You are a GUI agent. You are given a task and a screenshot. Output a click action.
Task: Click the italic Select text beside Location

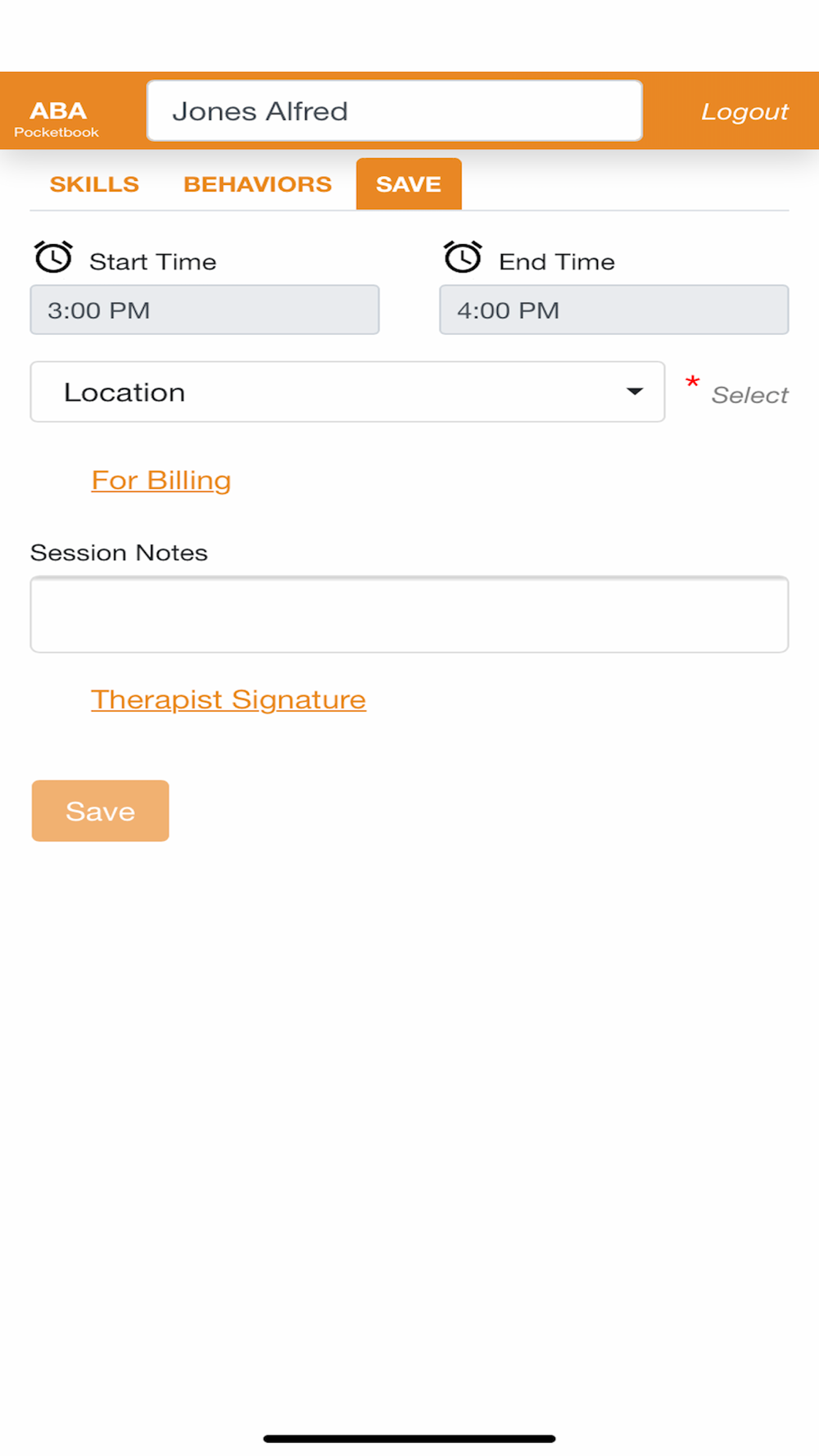pyautogui.click(x=749, y=396)
